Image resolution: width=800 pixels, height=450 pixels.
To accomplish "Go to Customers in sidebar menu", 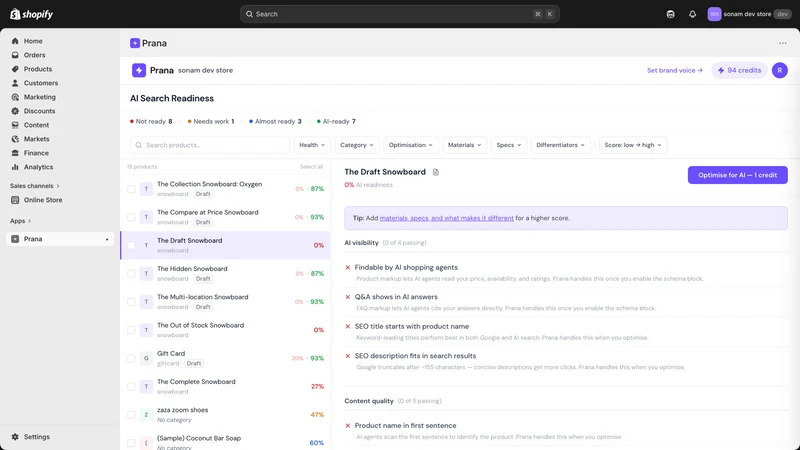I will [x=41, y=83].
